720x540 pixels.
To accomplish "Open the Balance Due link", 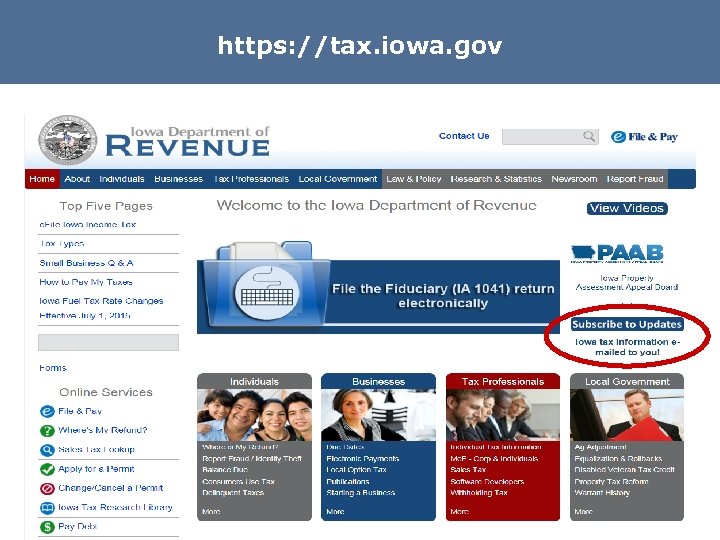I will coord(225,470).
